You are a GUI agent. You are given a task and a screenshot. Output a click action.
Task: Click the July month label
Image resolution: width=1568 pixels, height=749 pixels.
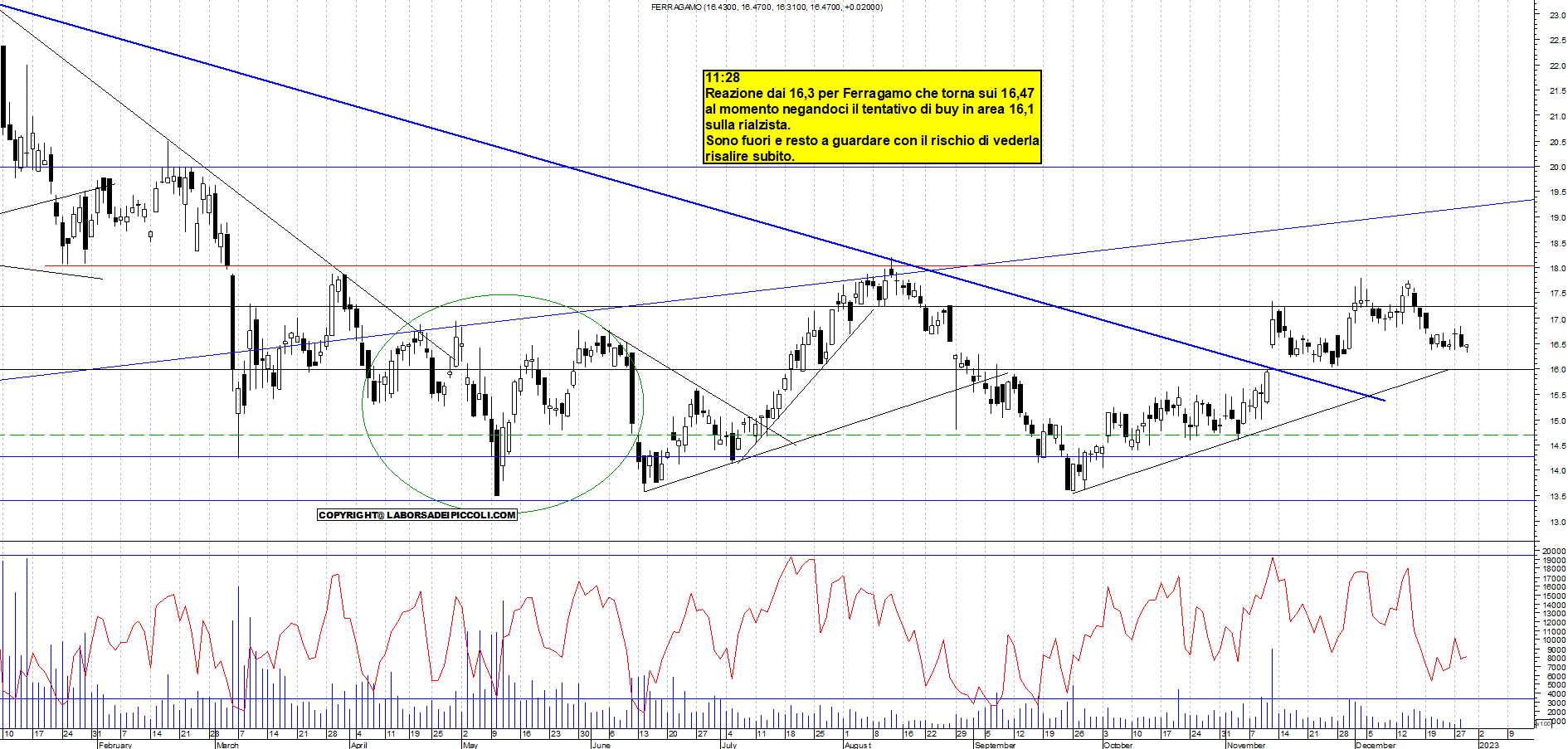[x=729, y=745]
